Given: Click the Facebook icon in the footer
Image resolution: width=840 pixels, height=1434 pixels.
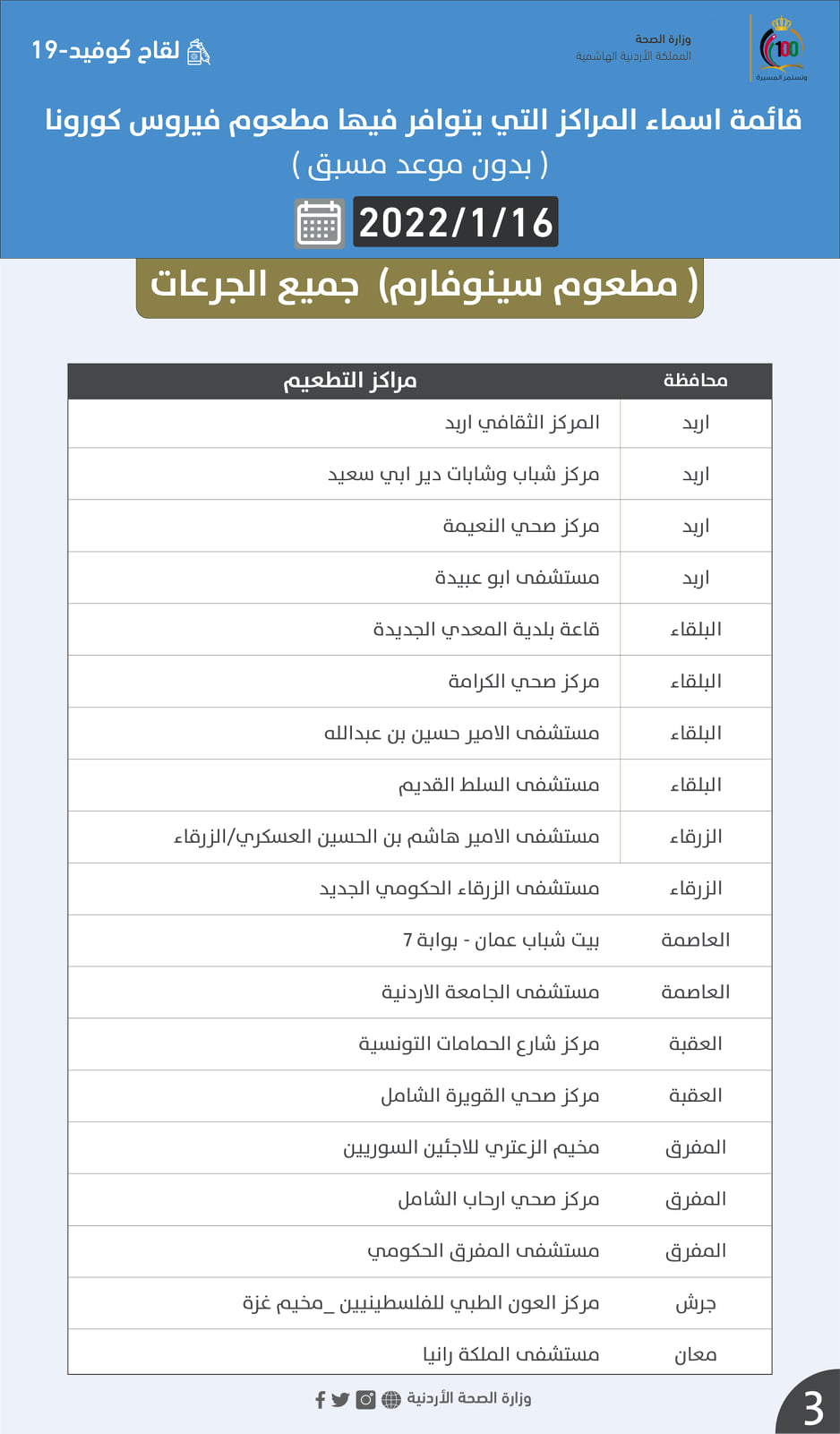Looking at the screenshot, I should coord(320,1400).
